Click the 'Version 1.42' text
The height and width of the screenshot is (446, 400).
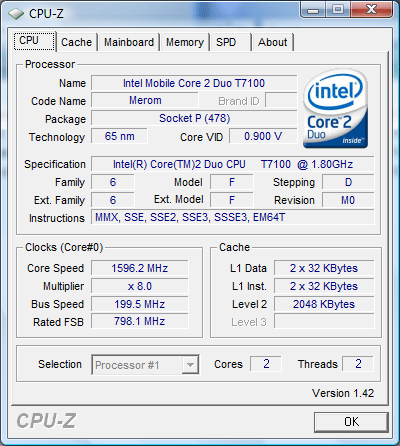pos(343,393)
